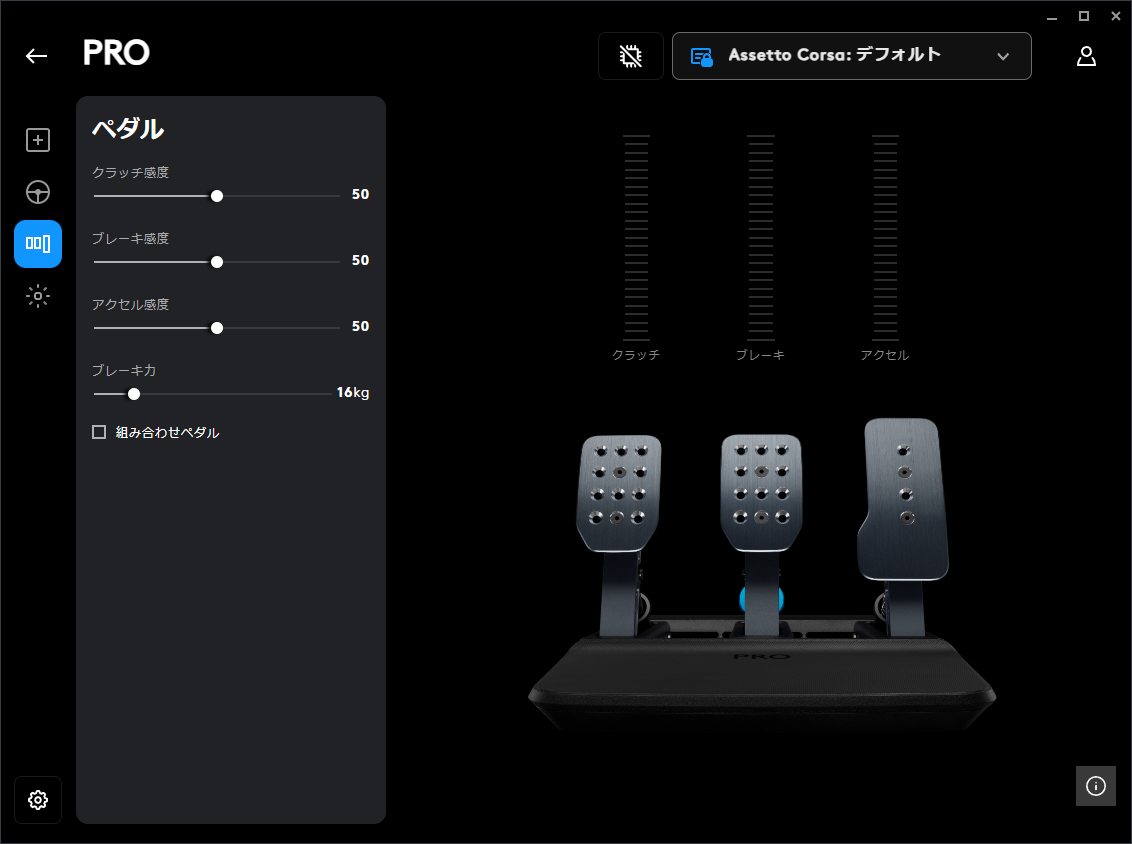This screenshot has height=844, width=1132.
Task: Click the 16kg brake force value
Action: (x=353, y=393)
